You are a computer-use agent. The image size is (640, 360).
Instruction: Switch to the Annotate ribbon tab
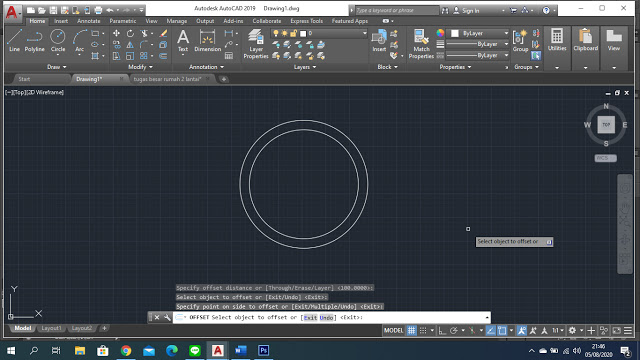[x=89, y=21]
